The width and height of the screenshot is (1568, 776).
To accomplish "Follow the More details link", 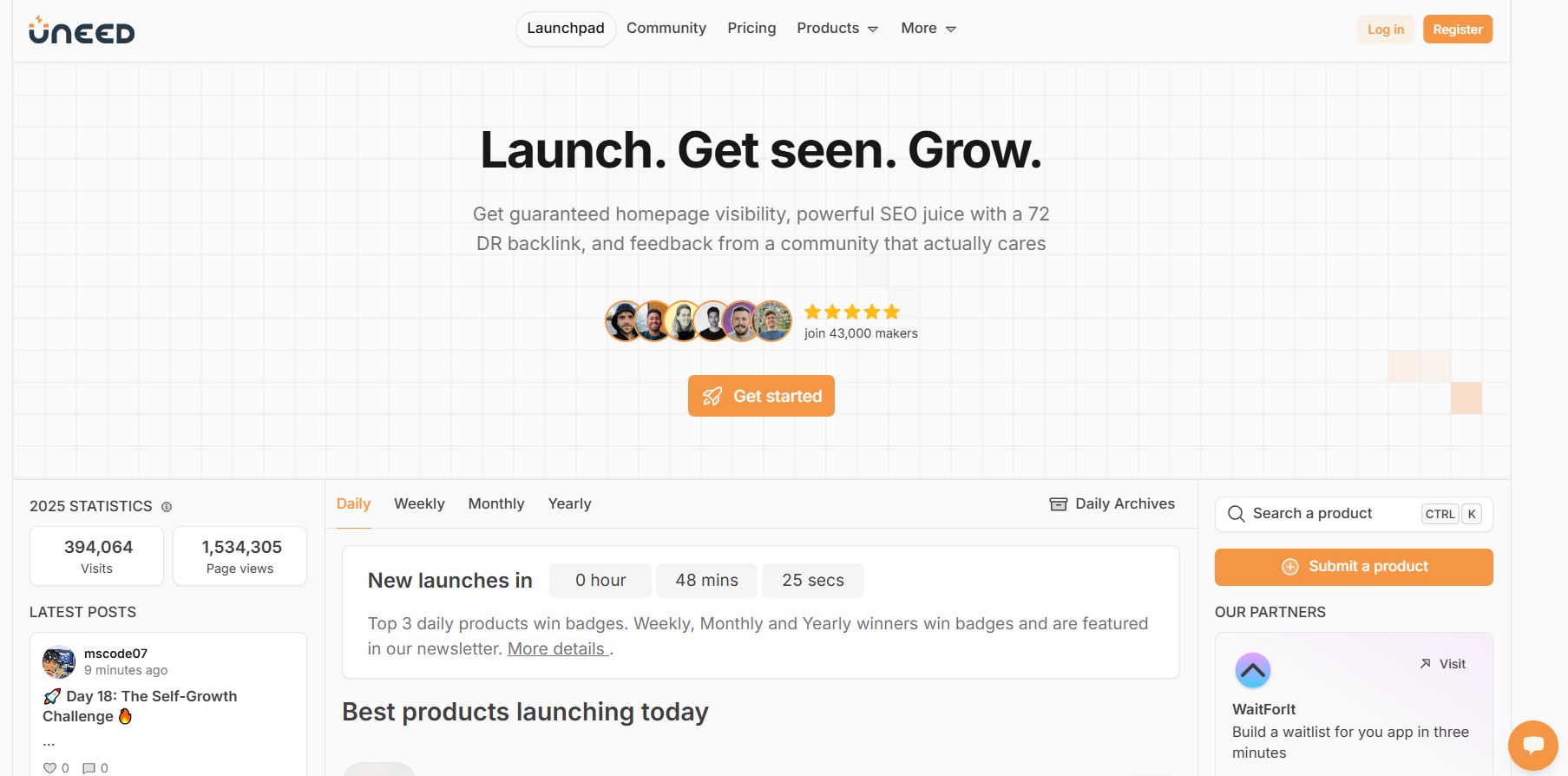I will click(x=556, y=649).
